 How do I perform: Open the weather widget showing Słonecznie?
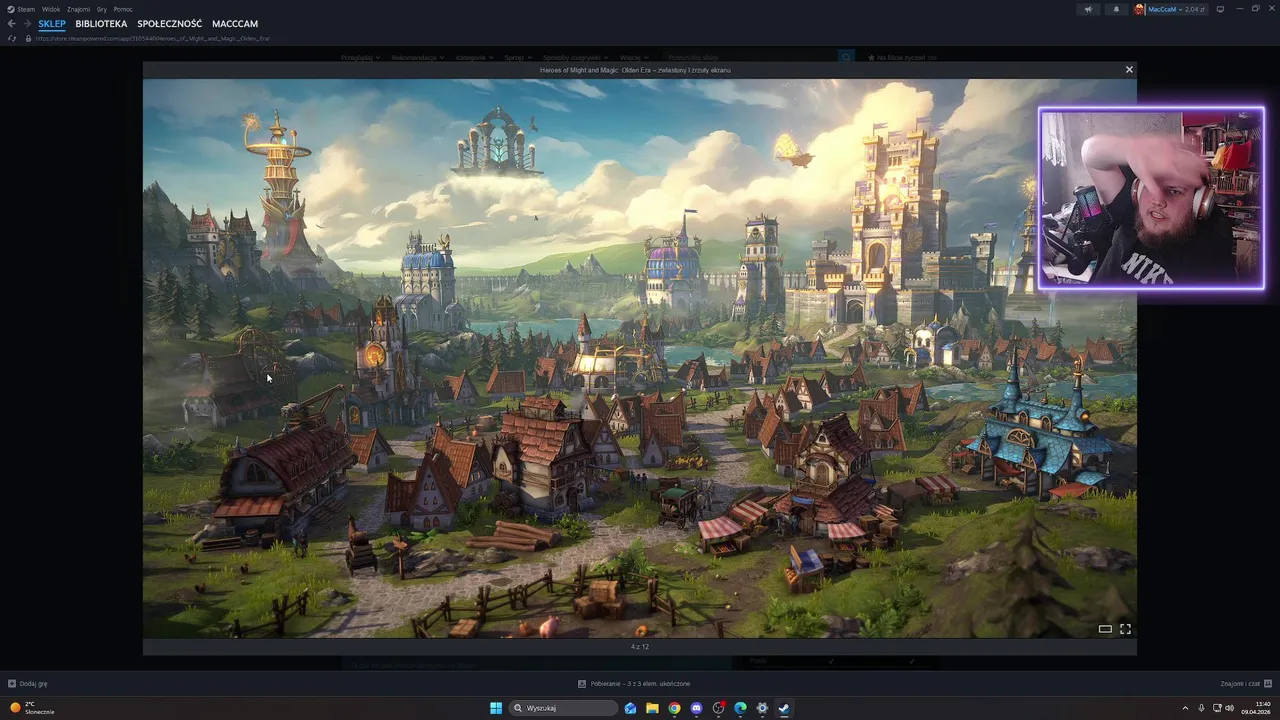click(x=31, y=708)
